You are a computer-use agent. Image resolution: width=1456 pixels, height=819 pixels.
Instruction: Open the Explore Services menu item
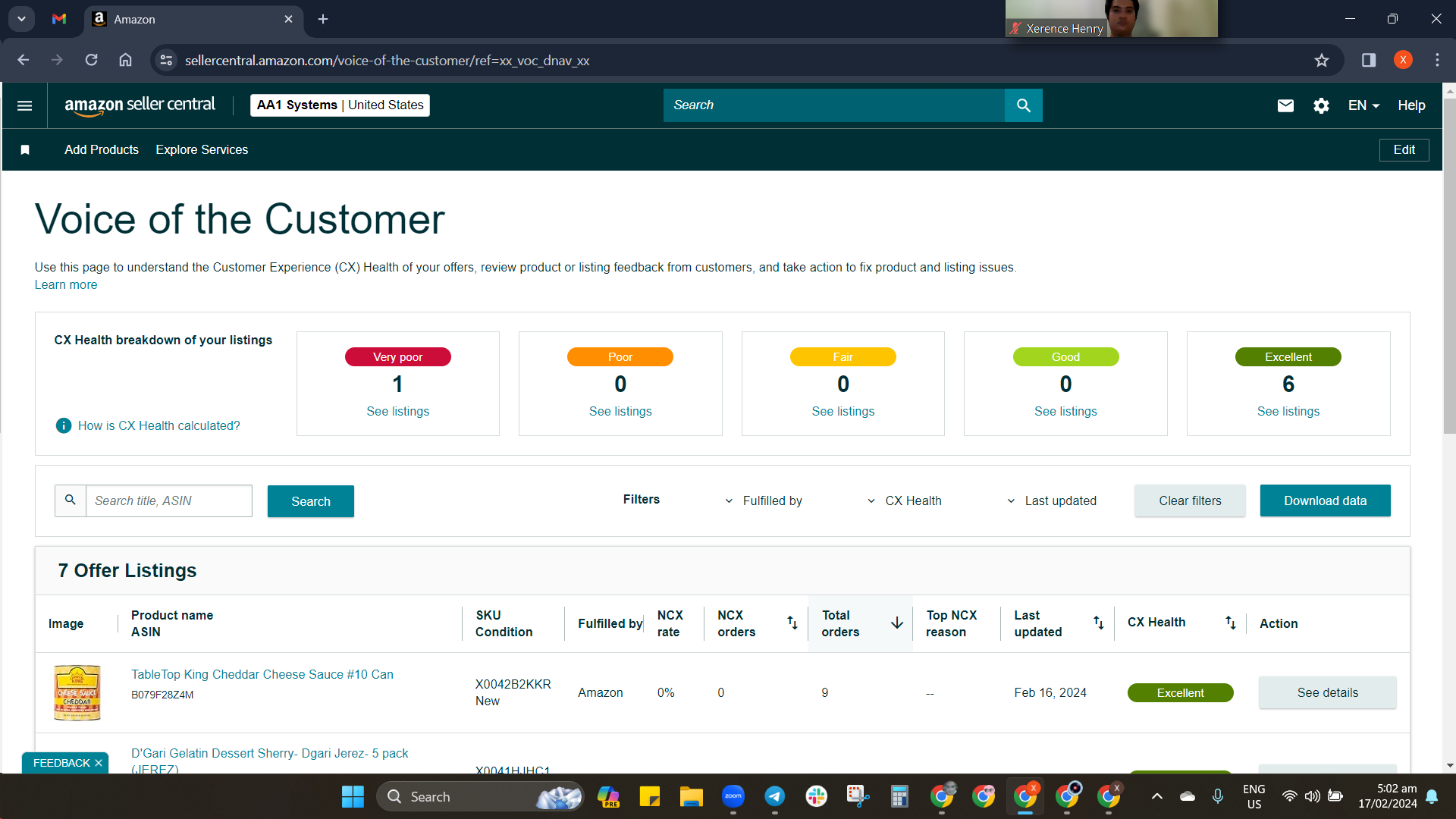click(202, 150)
